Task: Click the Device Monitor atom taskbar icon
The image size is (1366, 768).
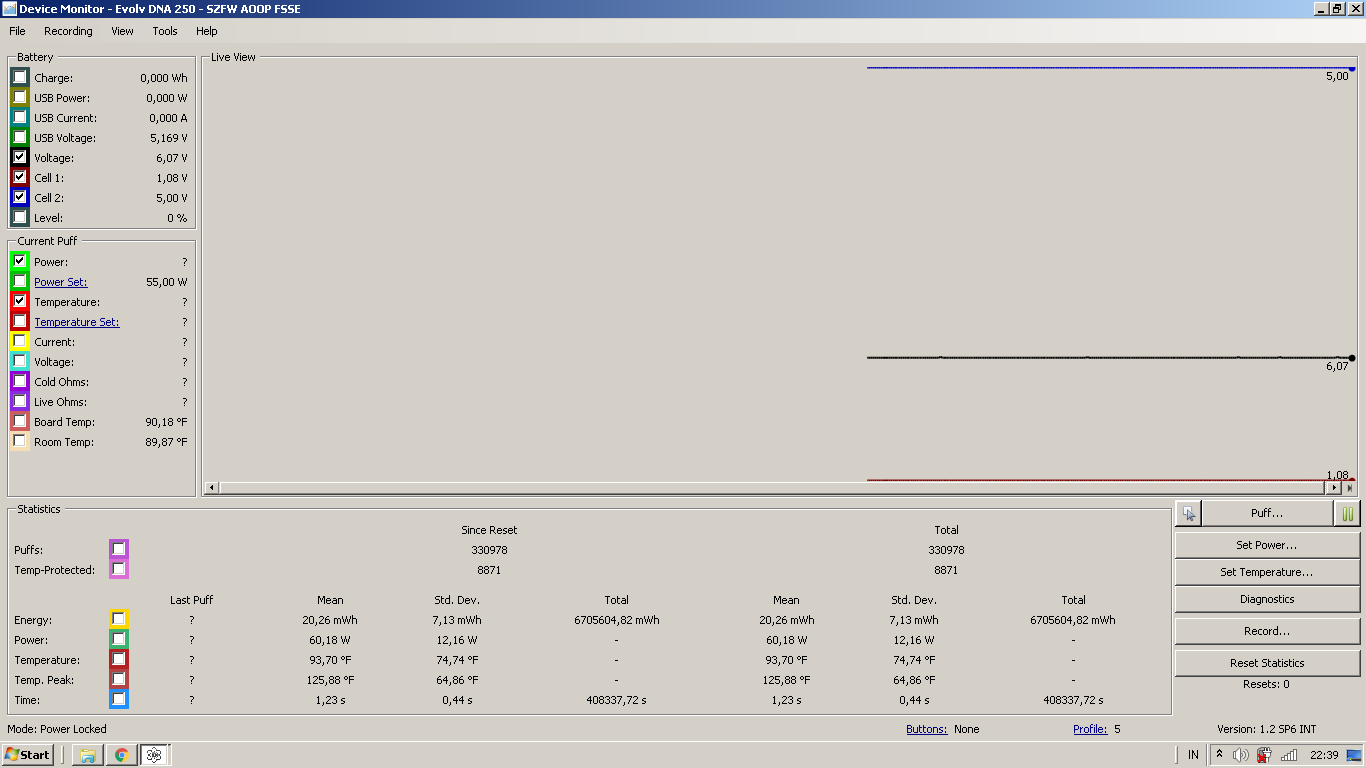Action: pyautogui.click(x=154, y=755)
